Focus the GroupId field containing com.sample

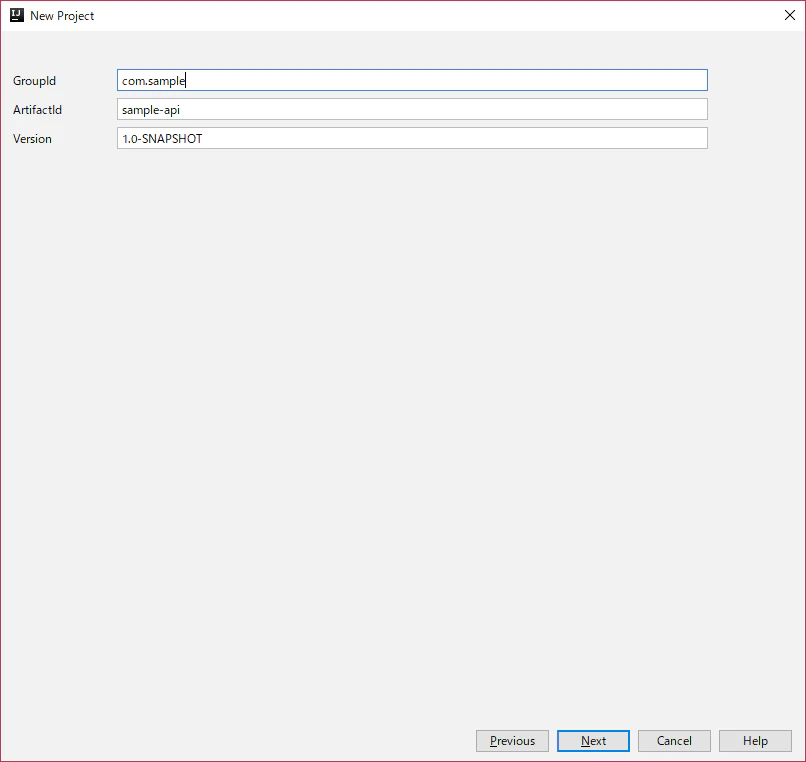point(412,80)
